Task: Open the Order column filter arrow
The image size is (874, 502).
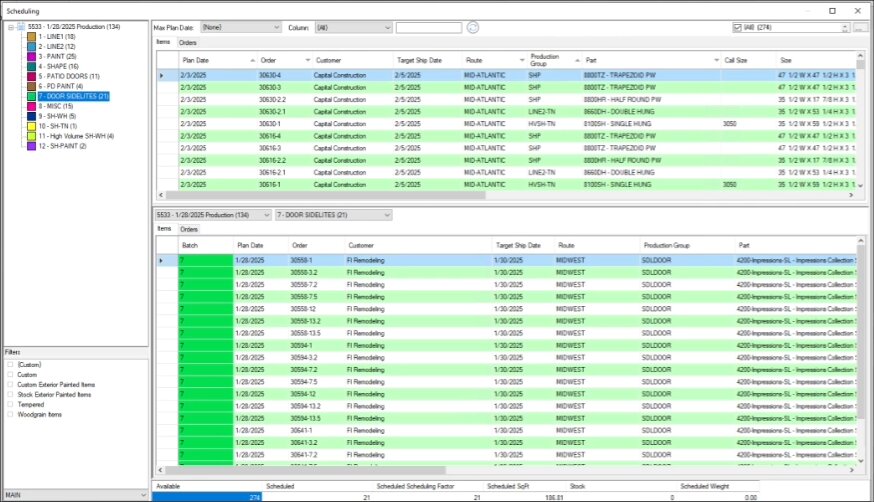Action: point(308,60)
